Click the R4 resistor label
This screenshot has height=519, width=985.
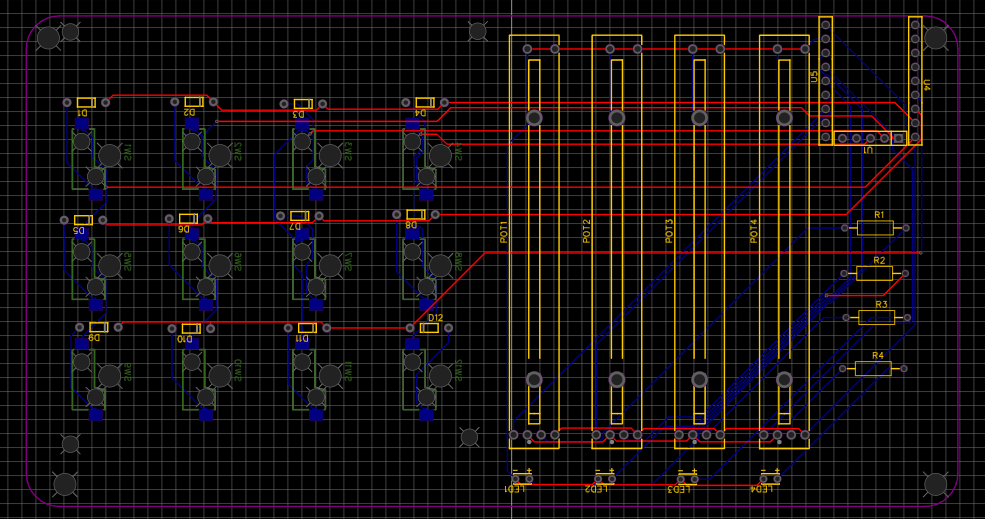point(878,356)
